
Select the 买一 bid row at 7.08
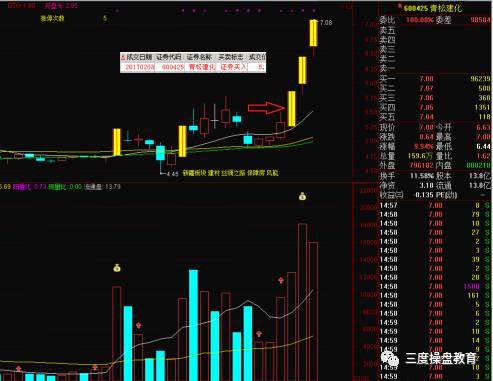click(x=435, y=79)
